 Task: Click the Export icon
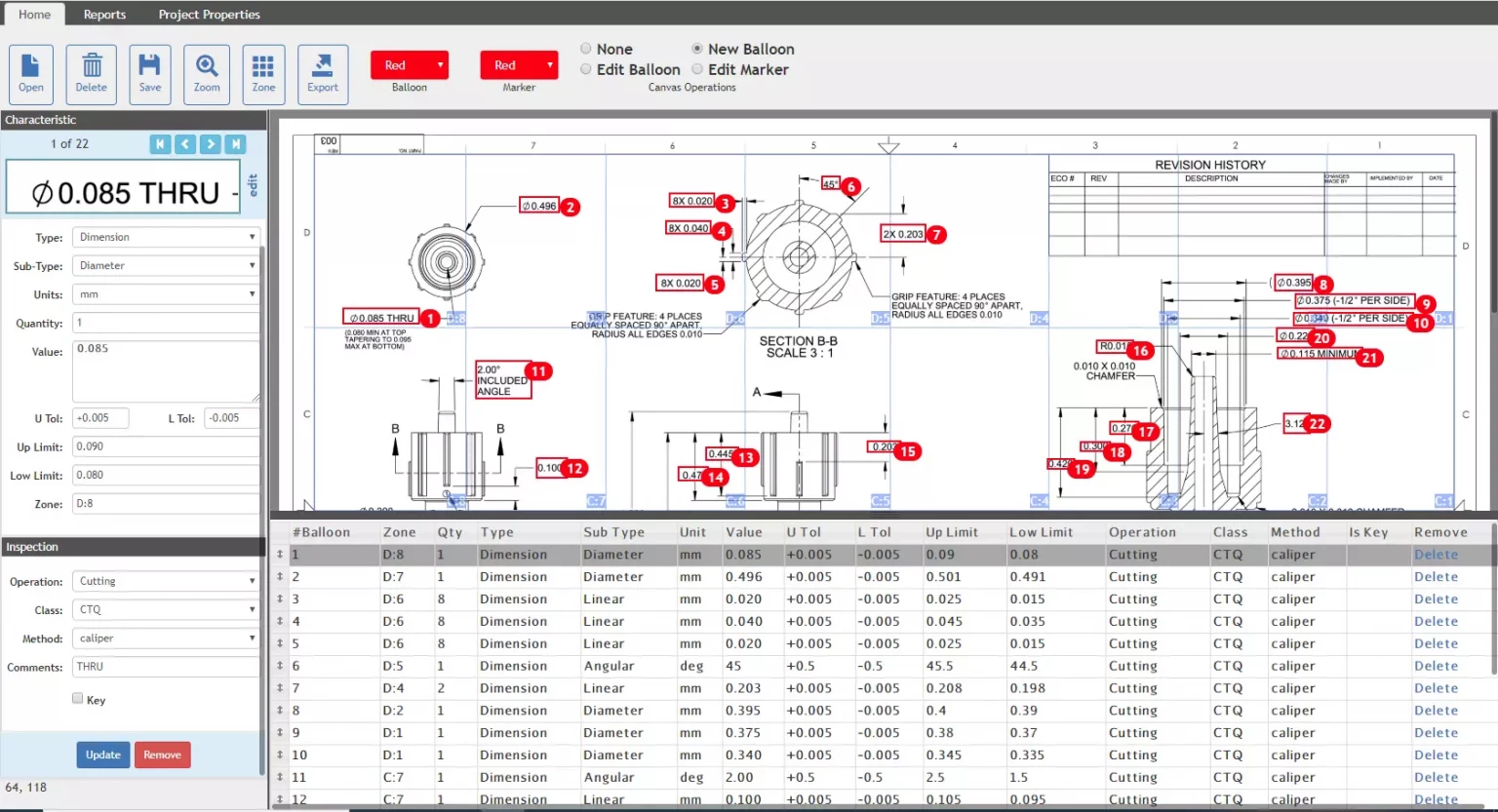(323, 73)
